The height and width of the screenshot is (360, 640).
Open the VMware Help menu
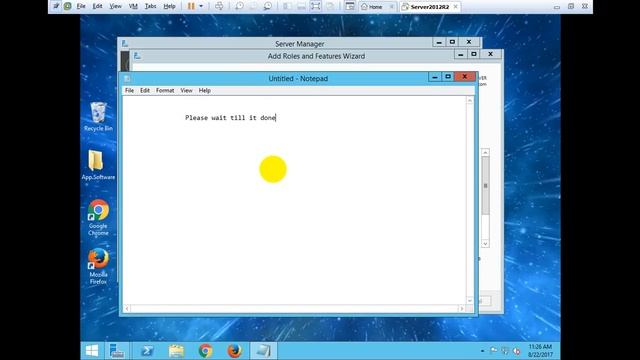coord(169,6)
